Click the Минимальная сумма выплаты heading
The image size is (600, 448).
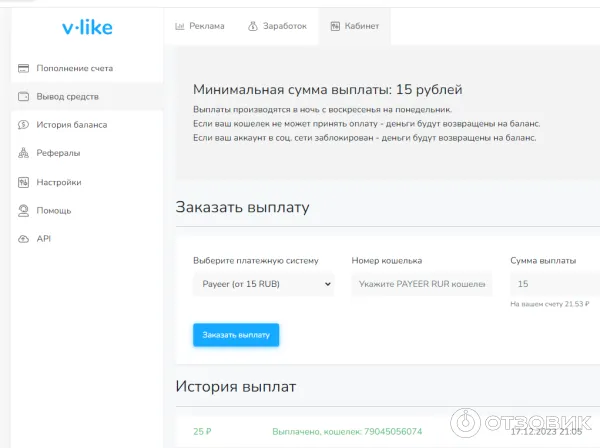(x=328, y=90)
